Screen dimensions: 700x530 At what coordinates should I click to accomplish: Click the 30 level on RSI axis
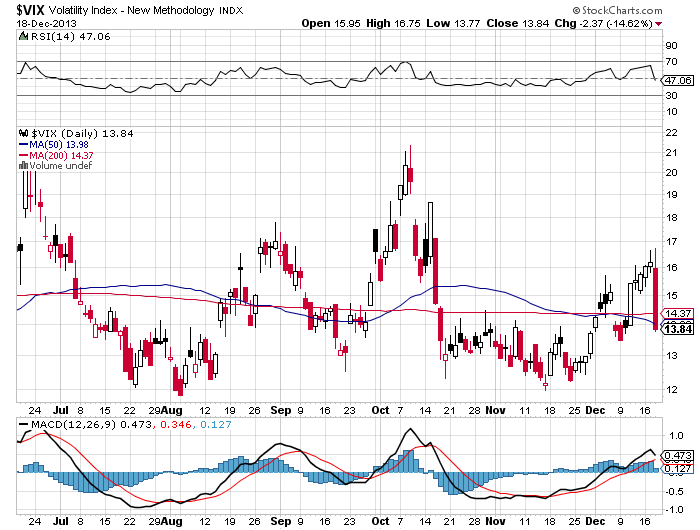point(671,96)
